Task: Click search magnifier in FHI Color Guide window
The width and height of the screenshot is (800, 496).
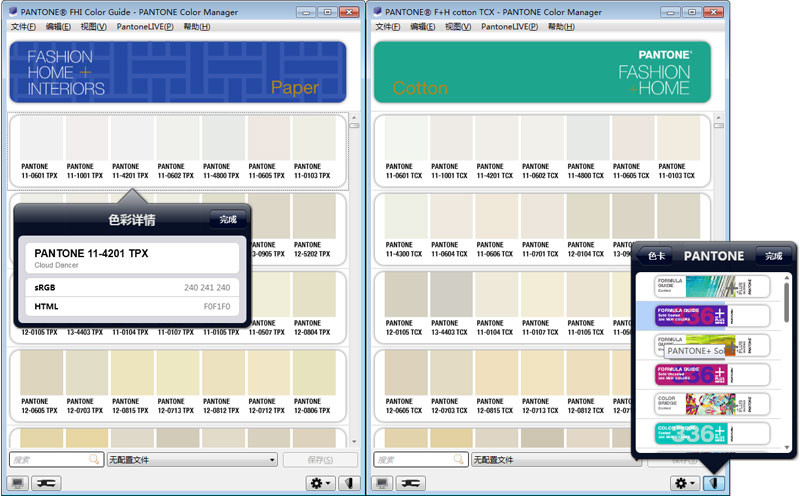Action: [94, 459]
